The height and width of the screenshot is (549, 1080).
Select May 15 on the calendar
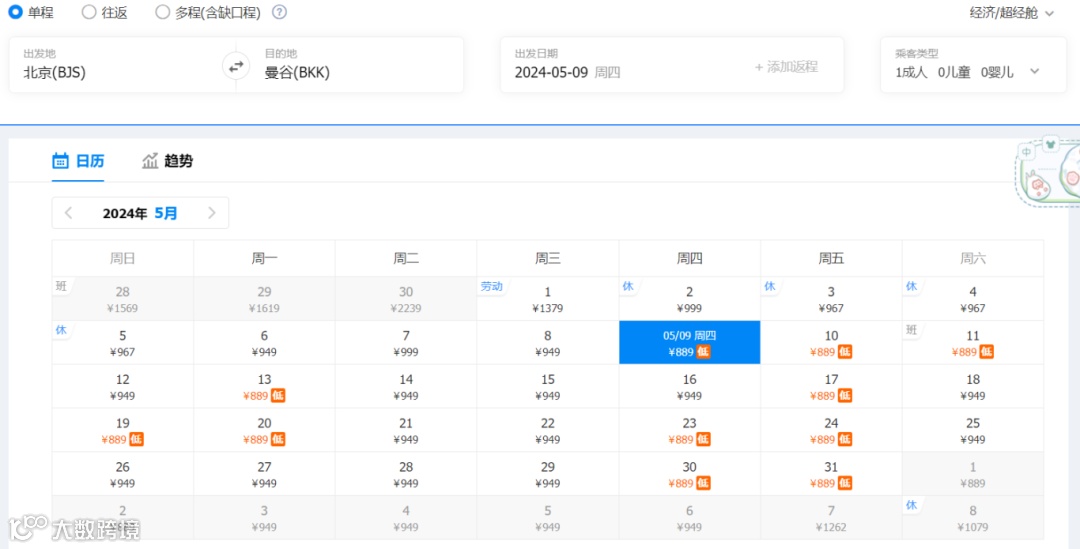pyautogui.click(x=548, y=386)
